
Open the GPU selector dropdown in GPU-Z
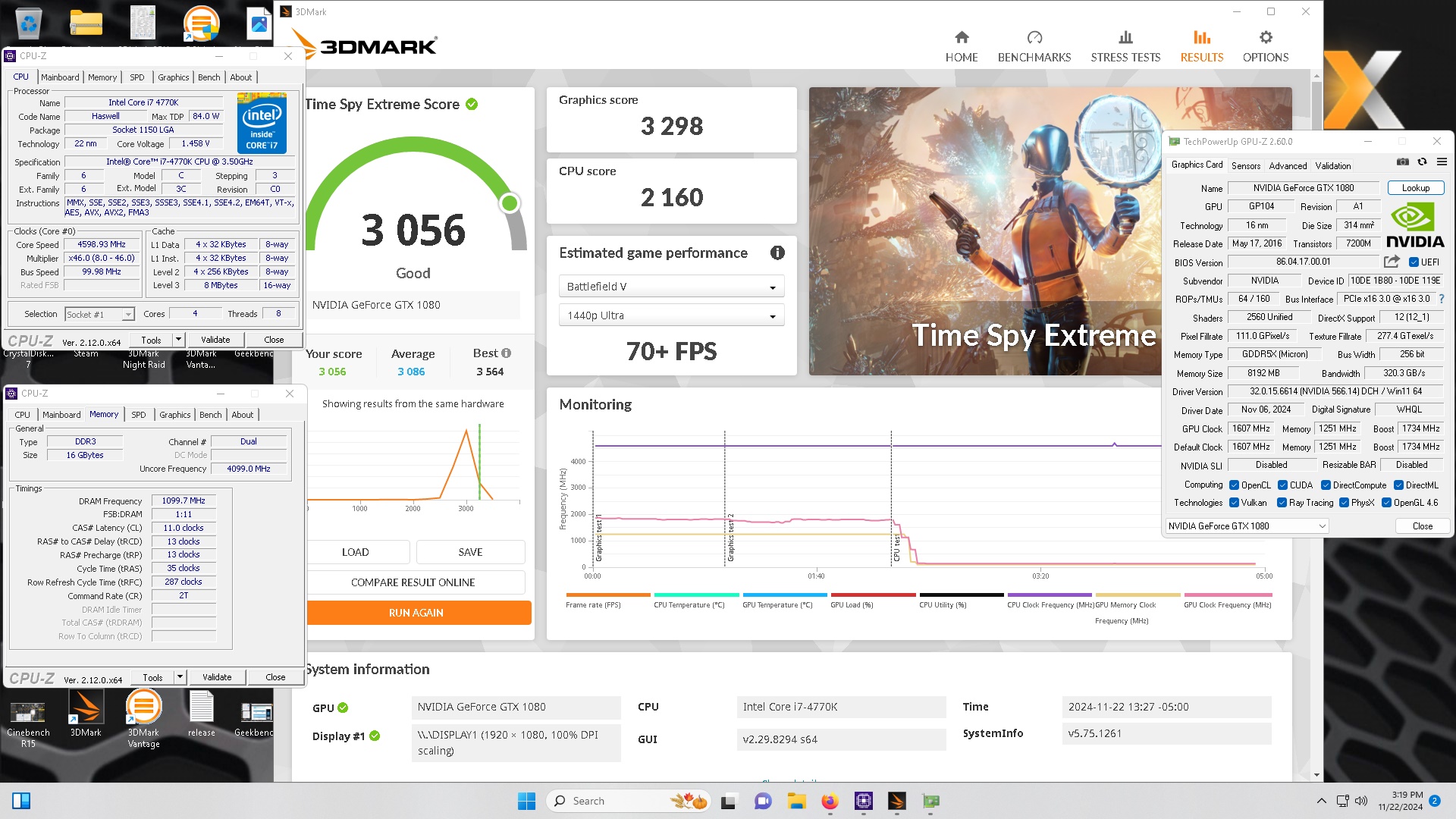click(x=1247, y=526)
